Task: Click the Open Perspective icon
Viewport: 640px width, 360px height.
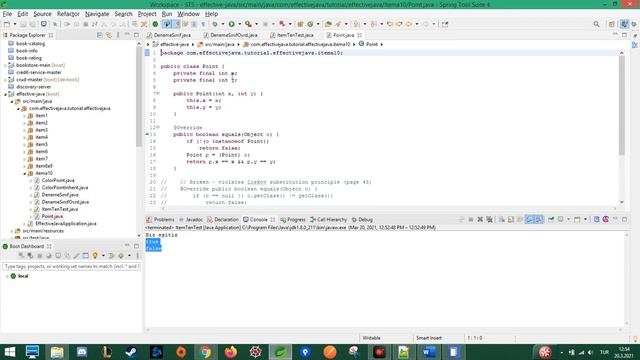Action: click(x=611, y=24)
